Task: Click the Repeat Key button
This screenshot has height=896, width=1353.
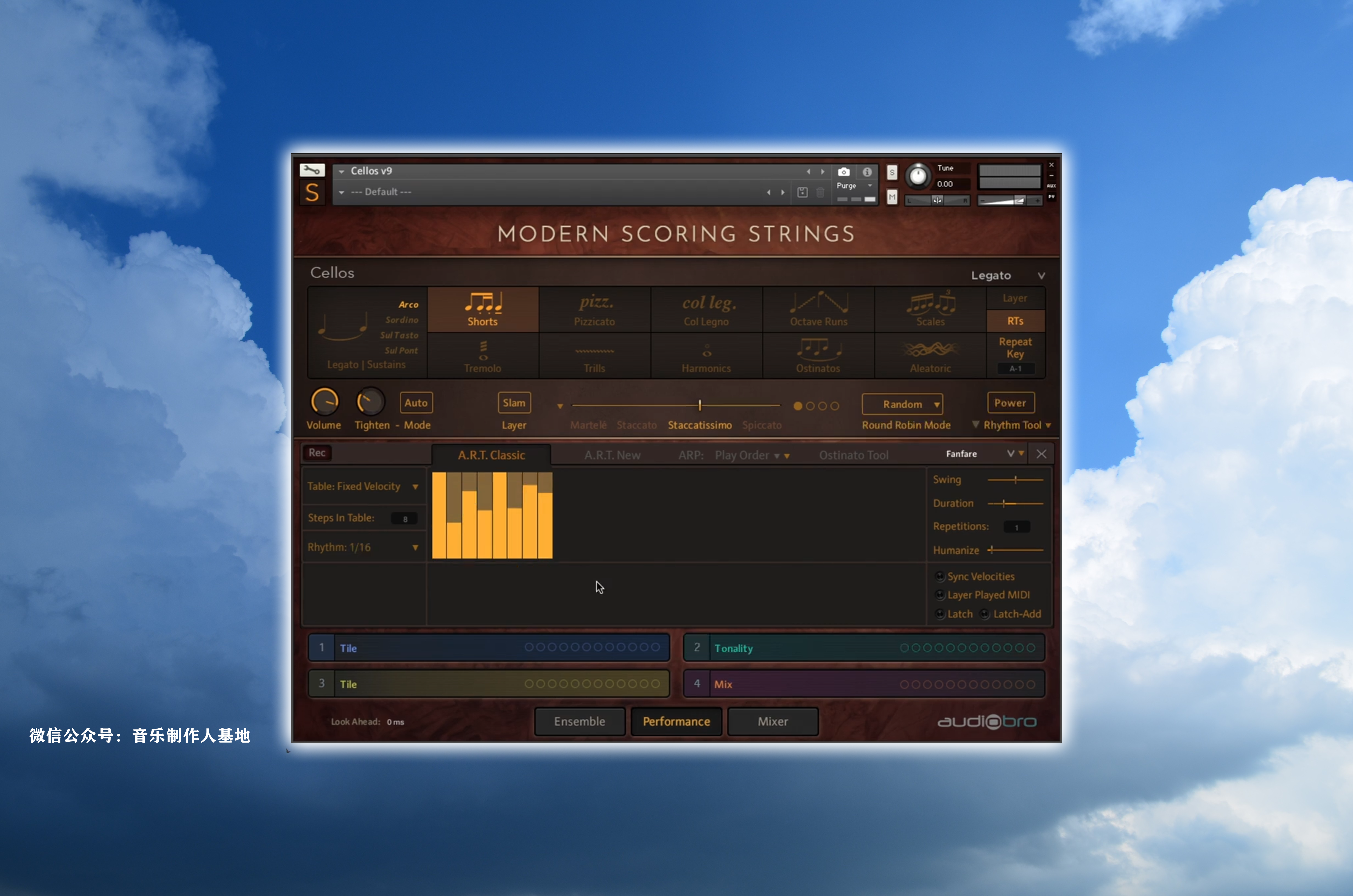Action: tap(1015, 348)
